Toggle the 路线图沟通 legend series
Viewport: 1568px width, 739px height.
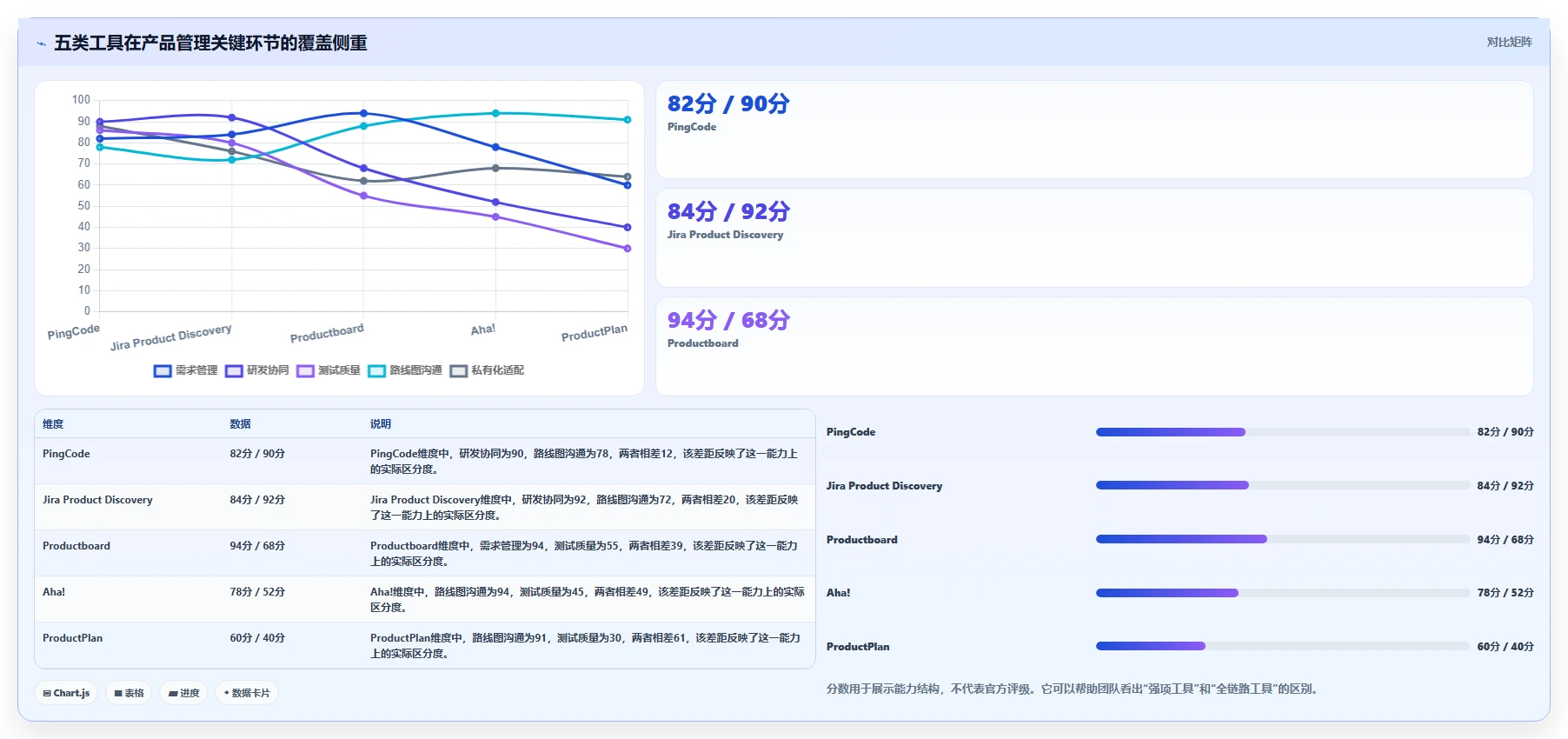405,370
